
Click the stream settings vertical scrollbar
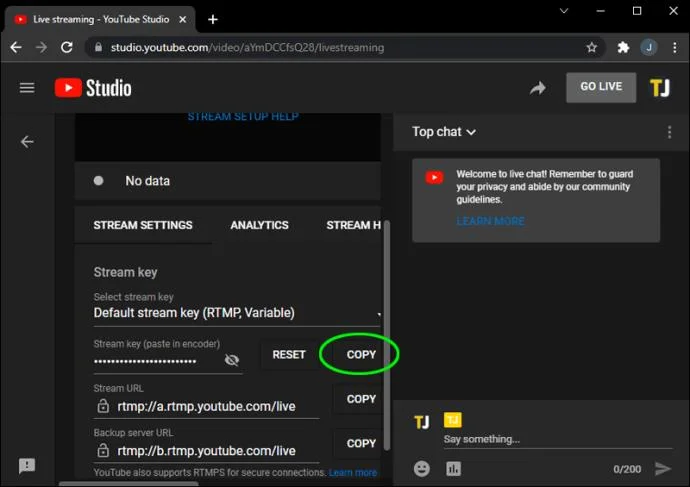point(387,335)
